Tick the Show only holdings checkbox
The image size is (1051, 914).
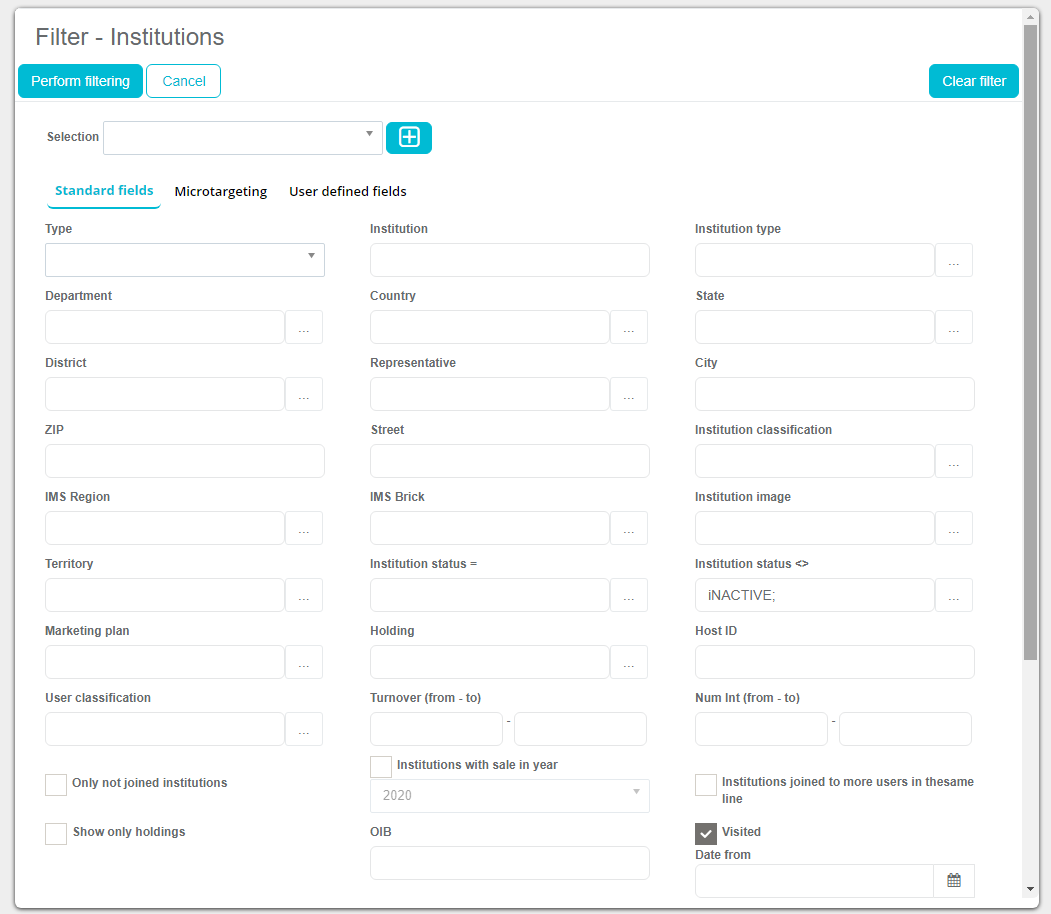tap(56, 833)
